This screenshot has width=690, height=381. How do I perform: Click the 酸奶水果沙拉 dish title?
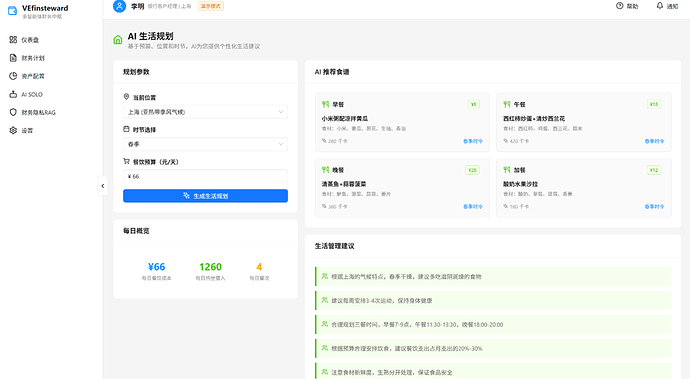point(520,184)
